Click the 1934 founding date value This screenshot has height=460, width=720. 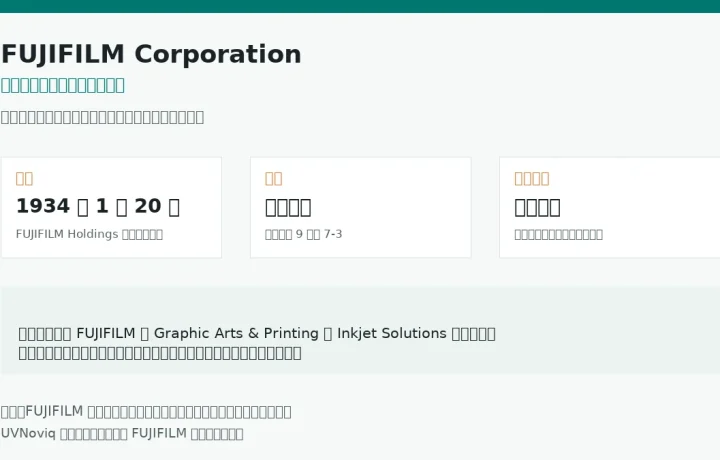98,207
